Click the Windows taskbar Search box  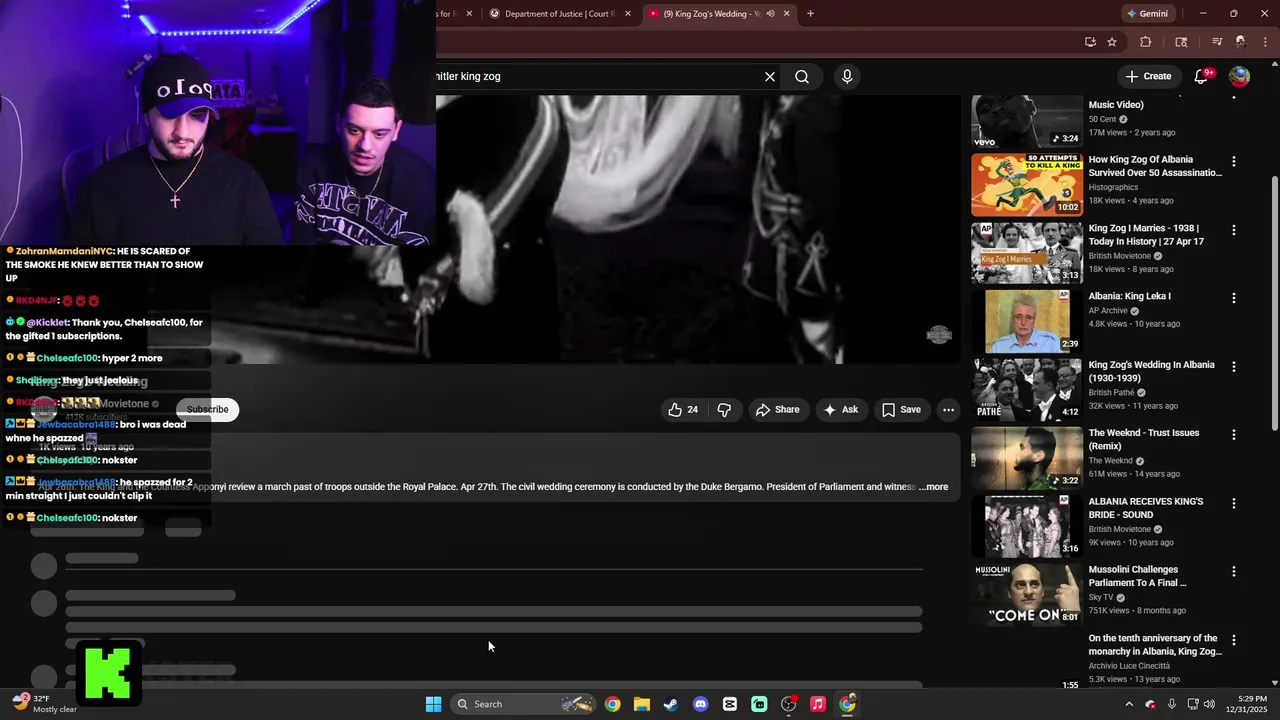point(522,704)
